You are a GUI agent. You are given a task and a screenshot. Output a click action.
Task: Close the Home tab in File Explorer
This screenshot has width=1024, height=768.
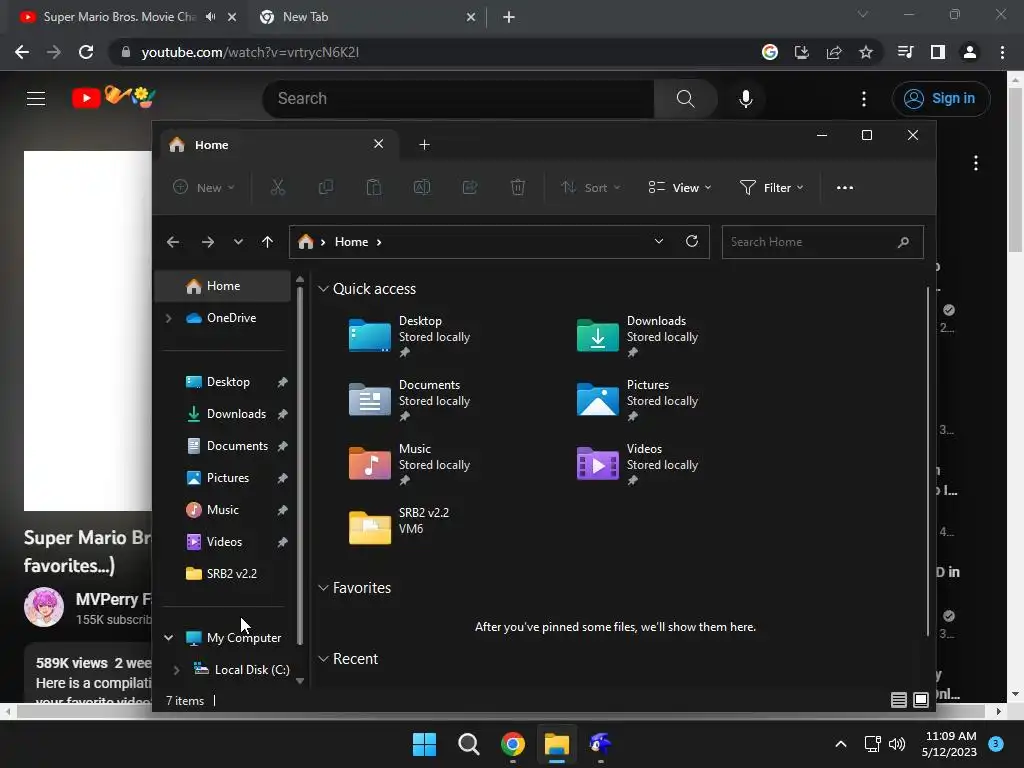378,144
